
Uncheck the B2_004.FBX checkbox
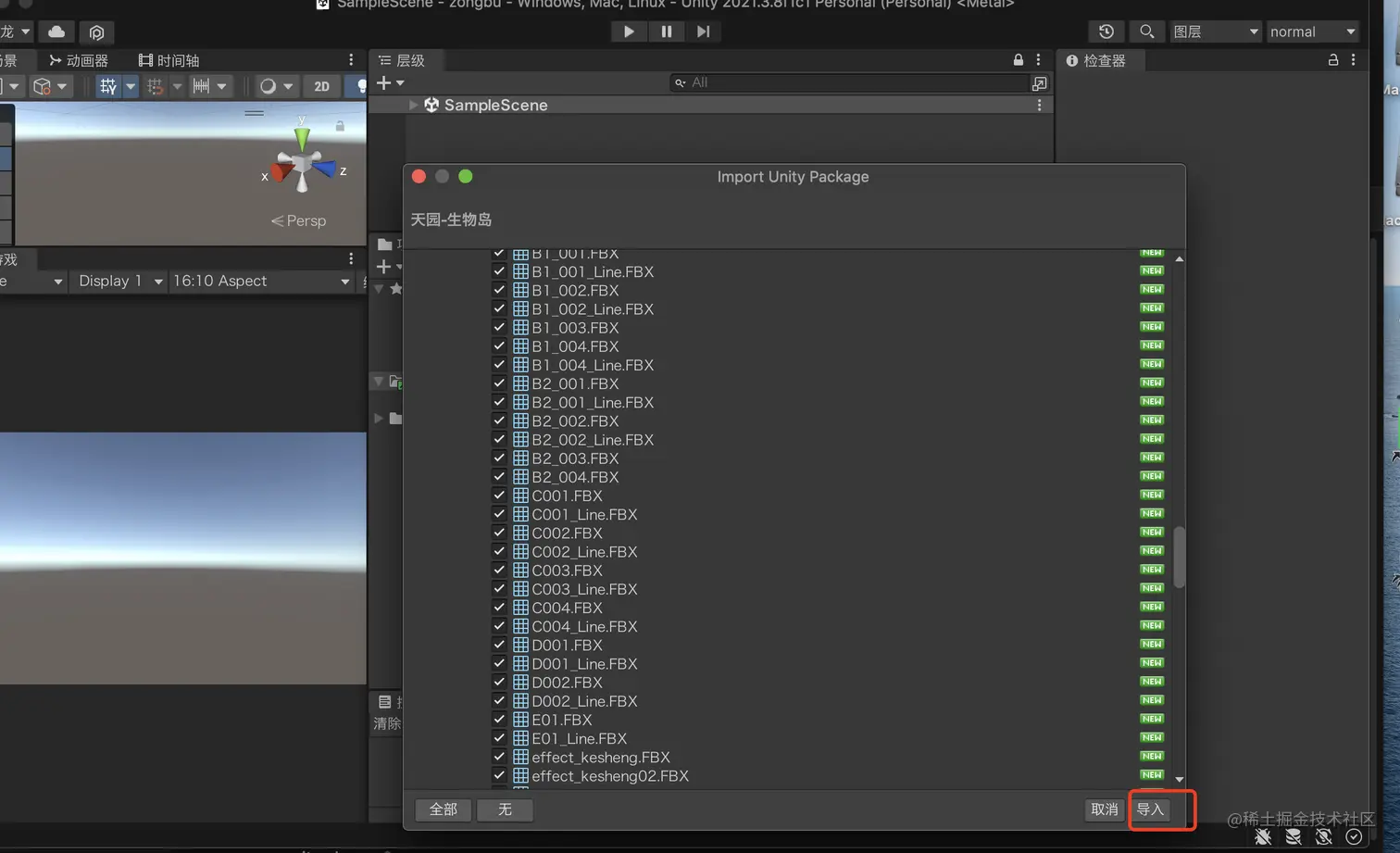click(x=499, y=477)
